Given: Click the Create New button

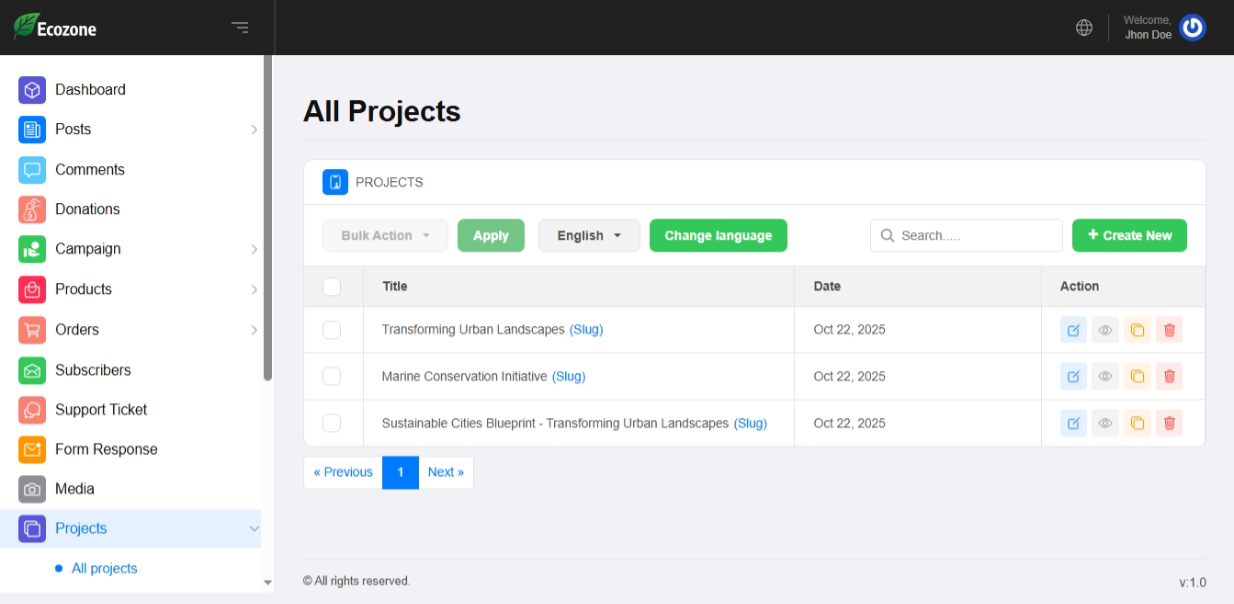Looking at the screenshot, I should pos(1129,236).
